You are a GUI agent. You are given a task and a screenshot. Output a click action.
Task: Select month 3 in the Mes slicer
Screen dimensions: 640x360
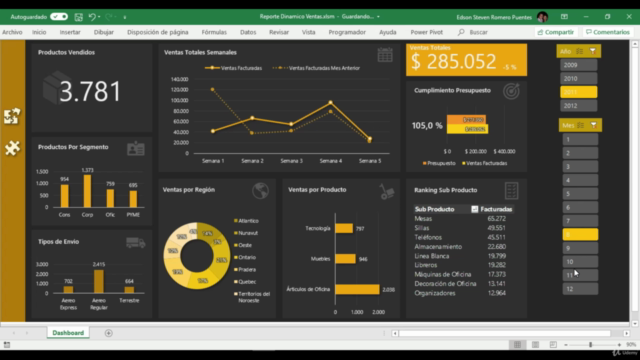(580, 167)
